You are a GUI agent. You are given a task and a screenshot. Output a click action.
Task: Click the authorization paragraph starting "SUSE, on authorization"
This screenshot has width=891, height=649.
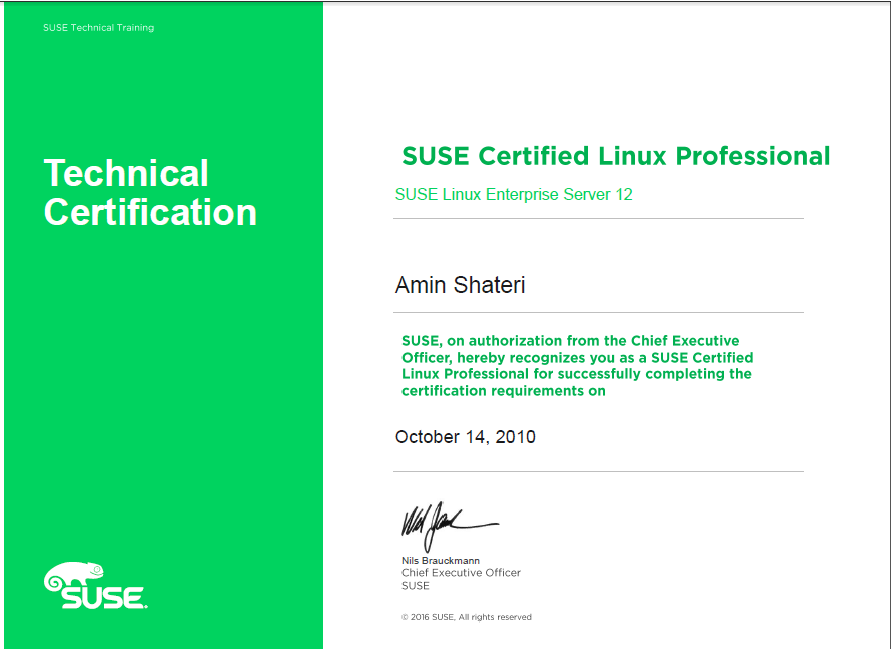577,365
